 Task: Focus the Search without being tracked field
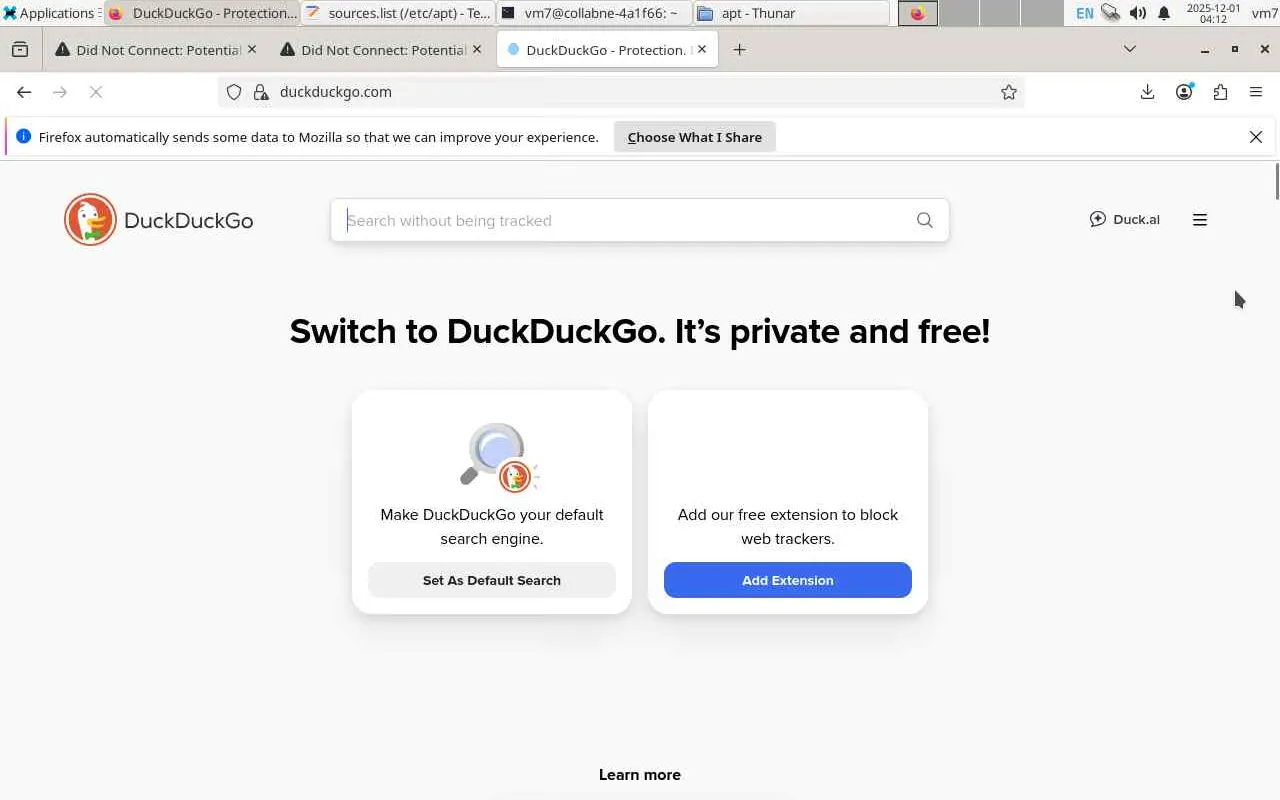pos(625,220)
